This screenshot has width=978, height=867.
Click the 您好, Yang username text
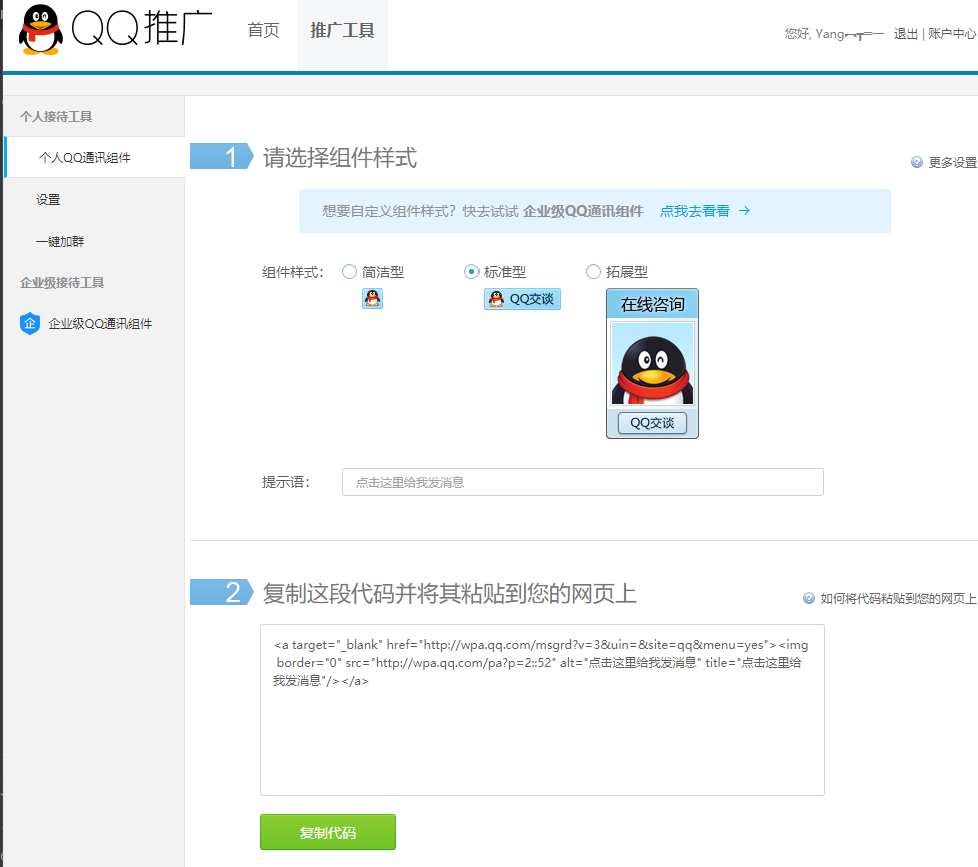tap(833, 34)
